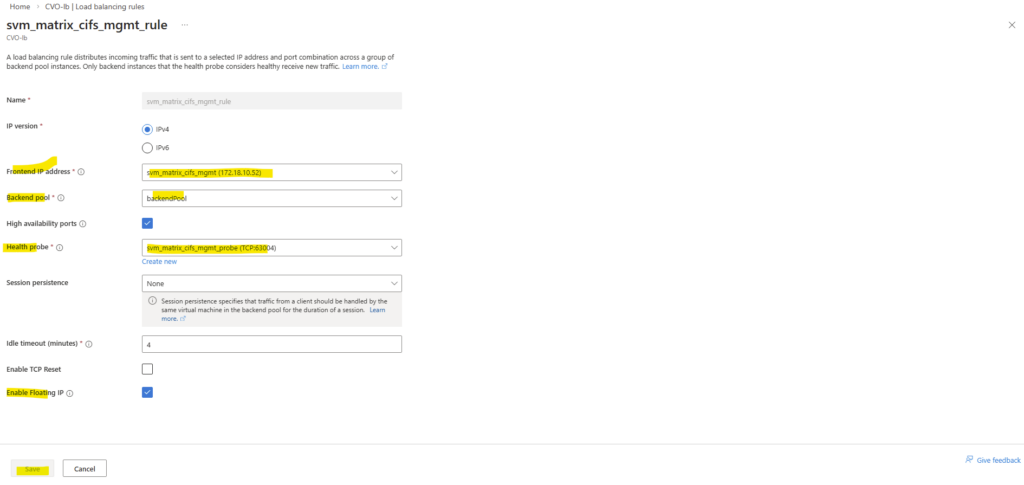Toggle the Enable Floating IP checkbox

(148, 393)
